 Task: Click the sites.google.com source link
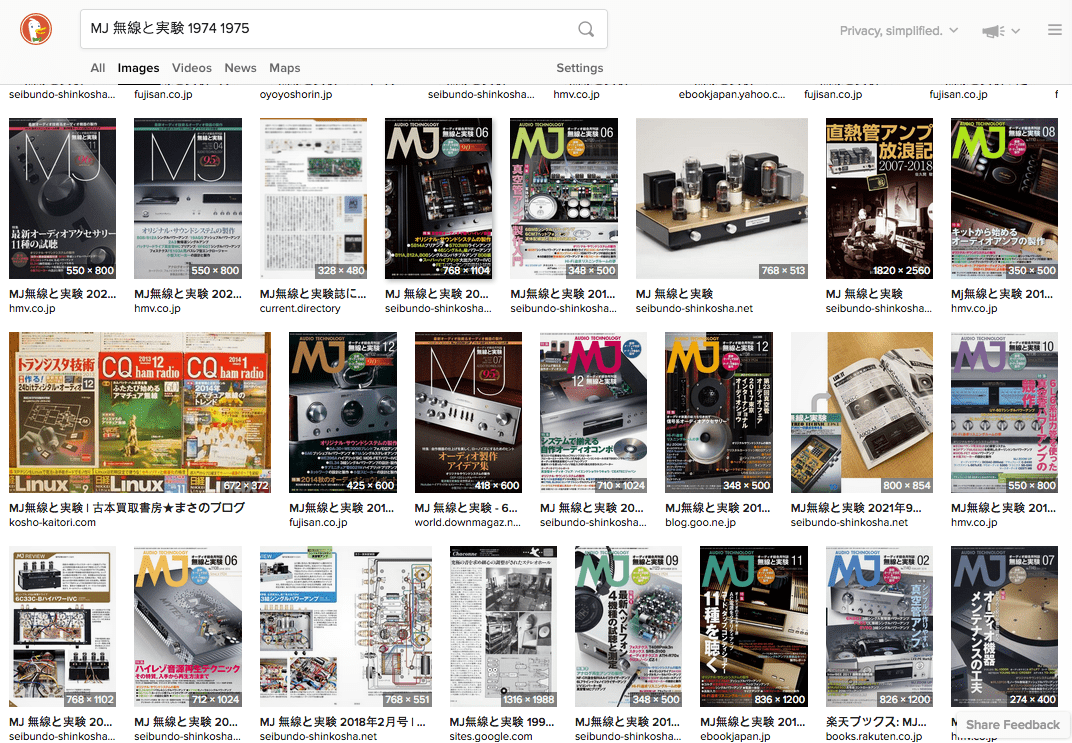coord(490,736)
